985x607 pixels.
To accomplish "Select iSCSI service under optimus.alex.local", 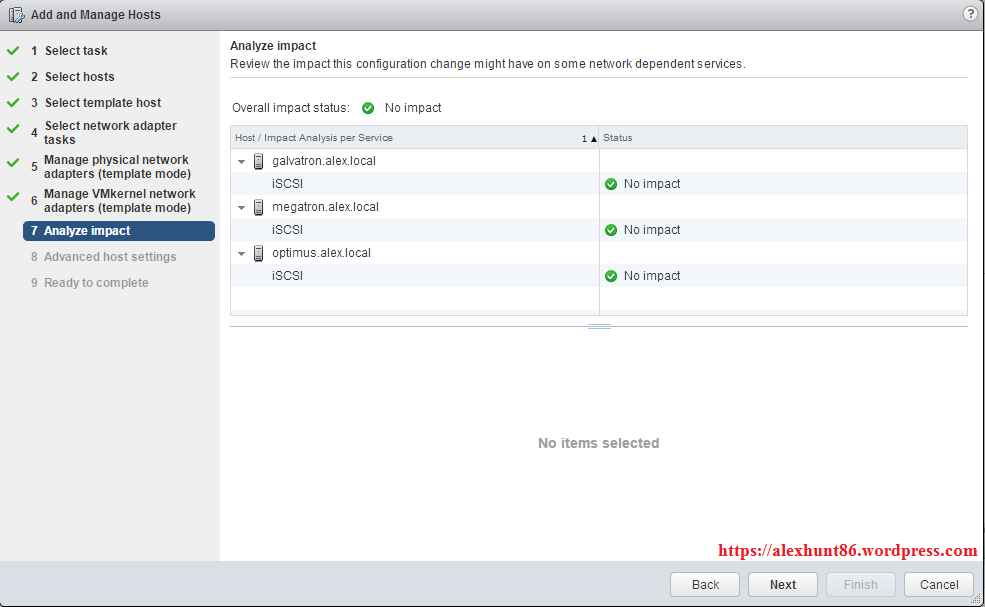I will tap(287, 276).
